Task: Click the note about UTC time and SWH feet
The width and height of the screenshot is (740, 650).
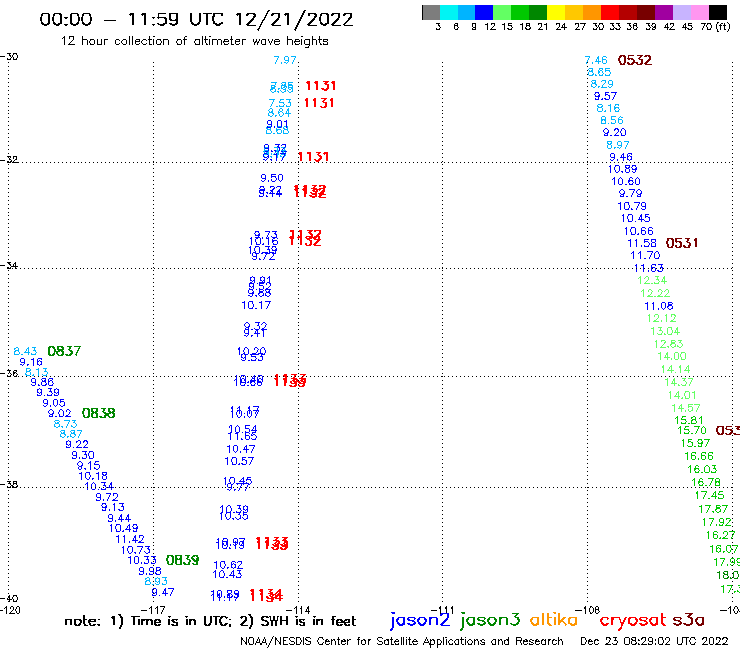Action: (210, 621)
